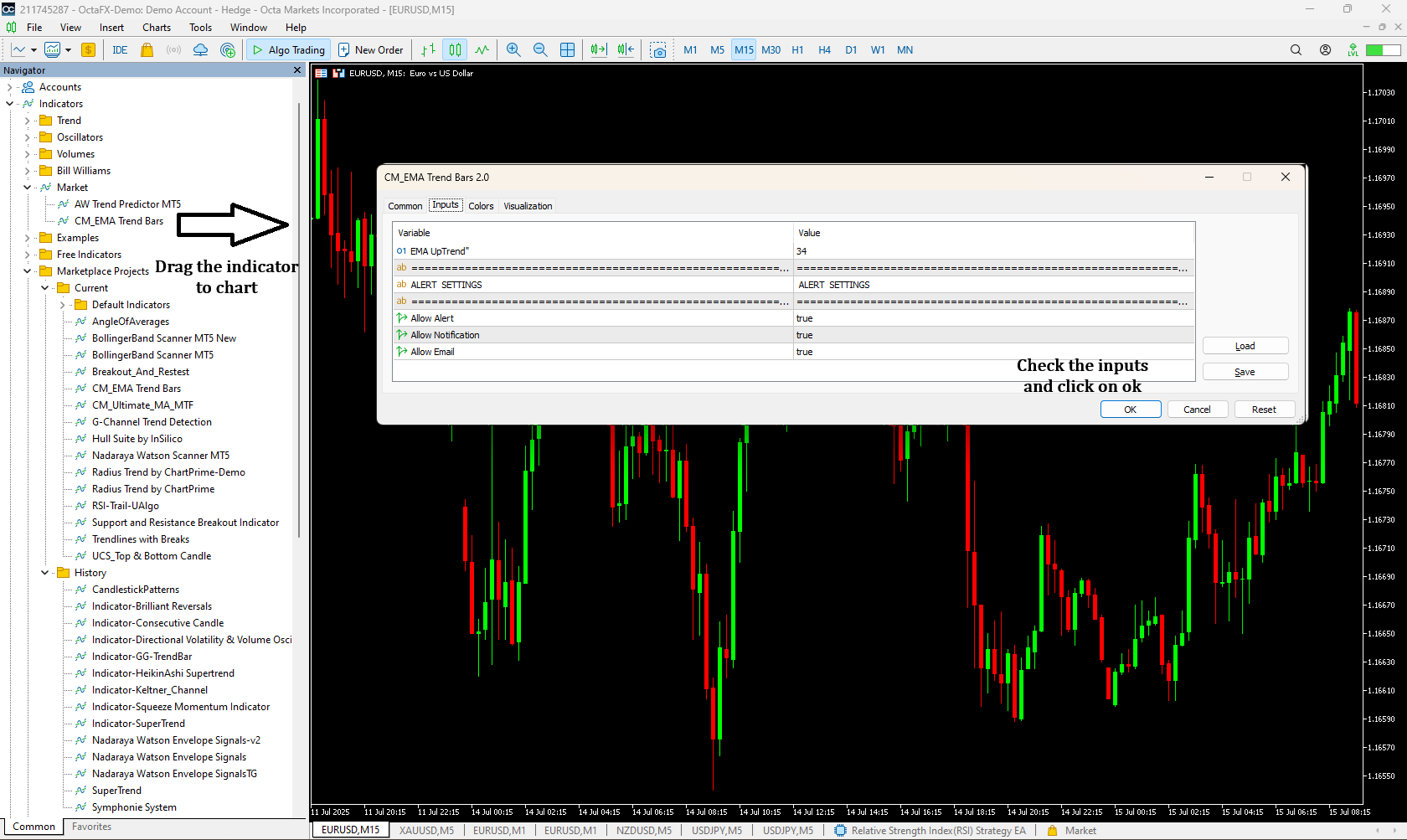Viewport: 1407px width, 840px height.
Task: Toggle chart auto-scroll icon
Action: pyautogui.click(x=598, y=50)
